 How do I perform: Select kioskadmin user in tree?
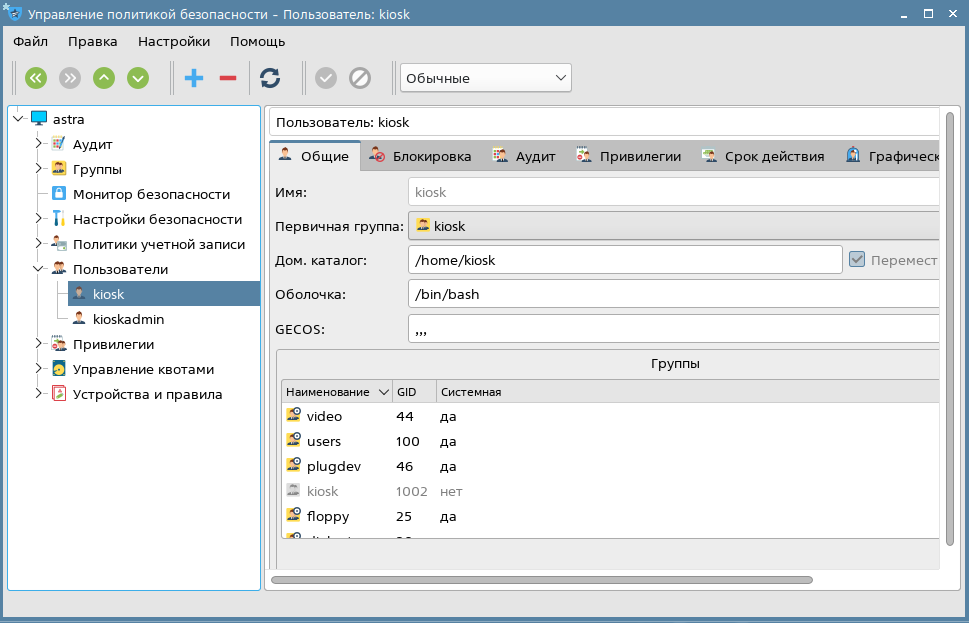pos(129,320)
